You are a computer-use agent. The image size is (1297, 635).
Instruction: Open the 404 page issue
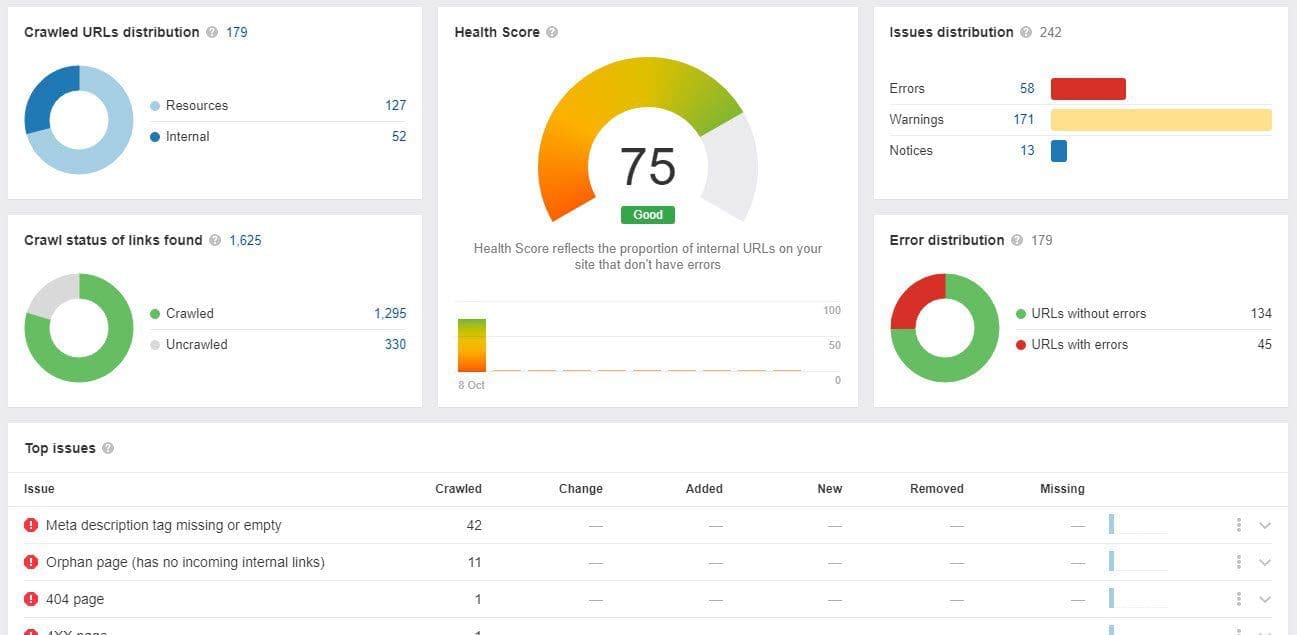(x=75, y=599)
